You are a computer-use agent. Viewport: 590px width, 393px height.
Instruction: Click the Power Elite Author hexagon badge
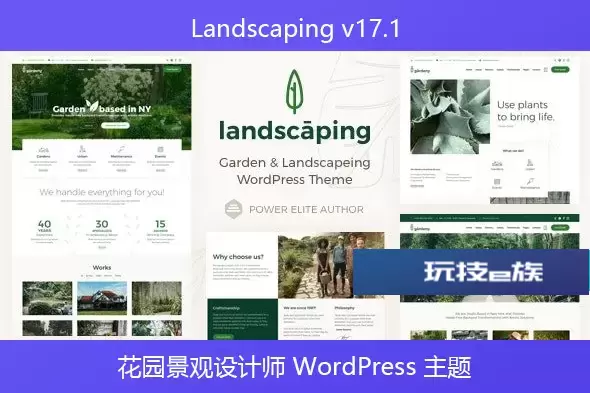point(233,209)
